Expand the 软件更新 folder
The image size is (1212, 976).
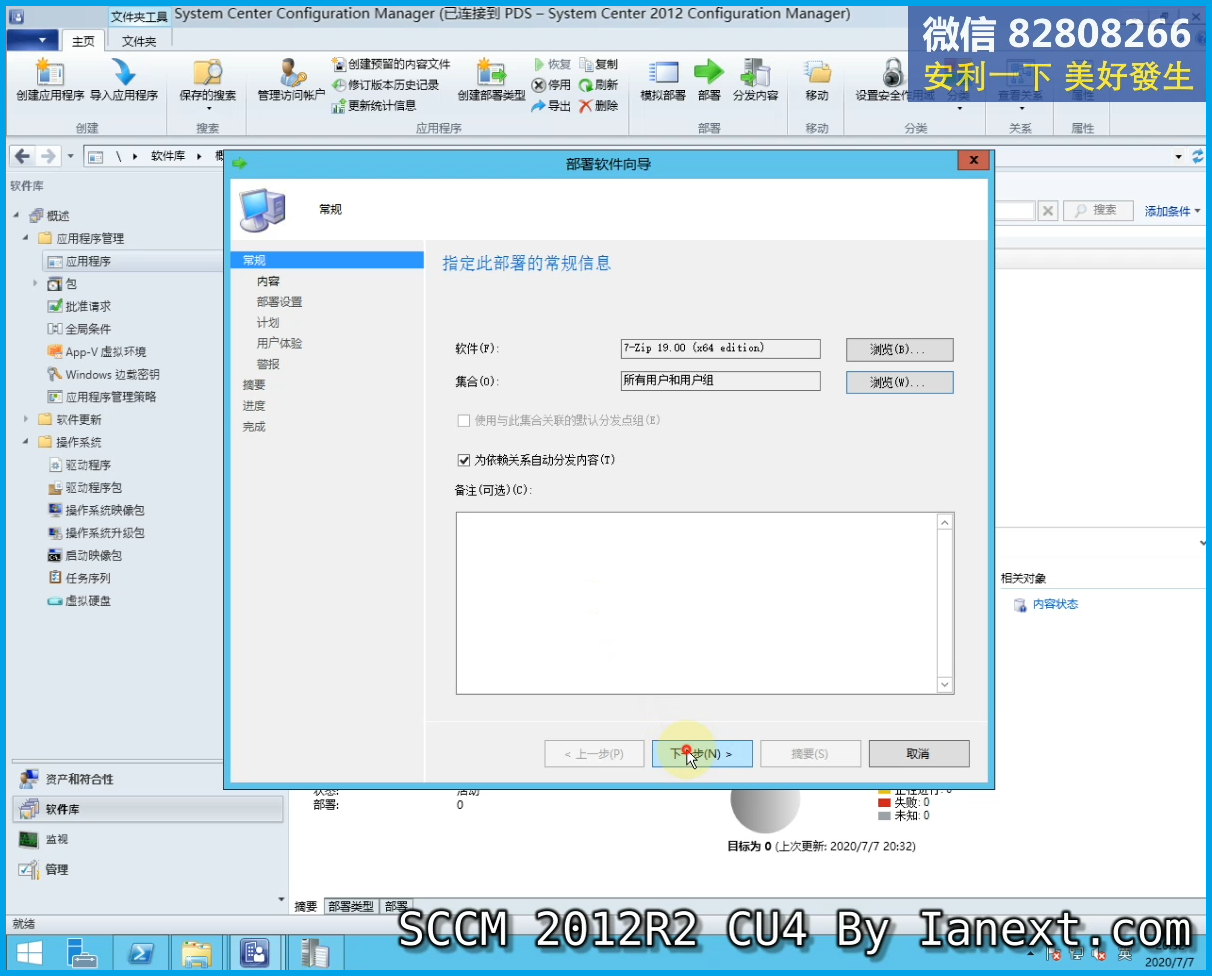[x=26, y=419]
